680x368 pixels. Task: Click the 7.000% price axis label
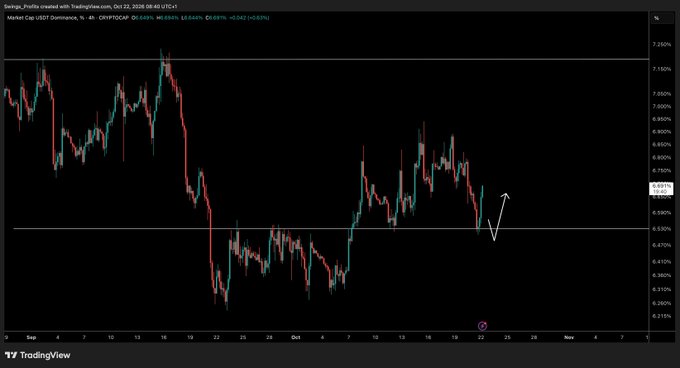tap(661, 107)
